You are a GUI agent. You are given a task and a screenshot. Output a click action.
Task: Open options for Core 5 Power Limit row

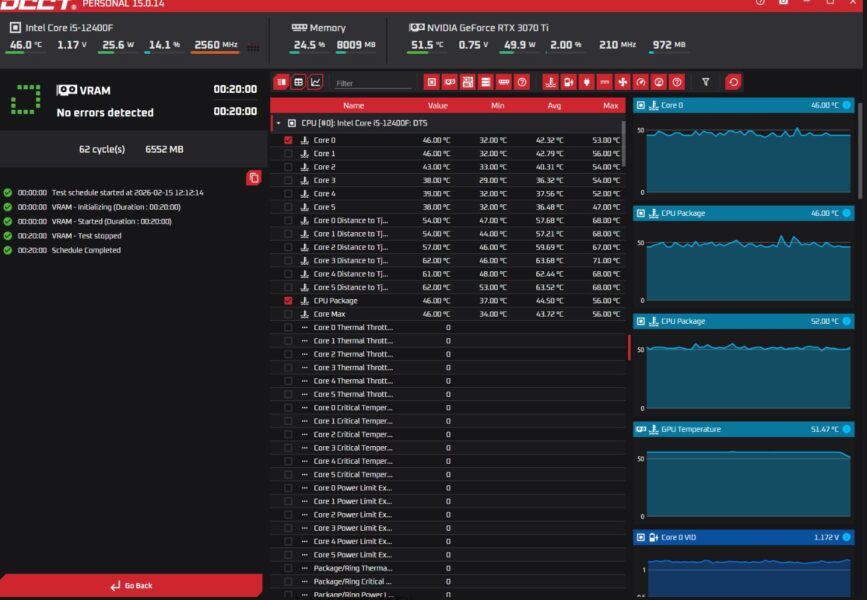(x=304, y=554)
